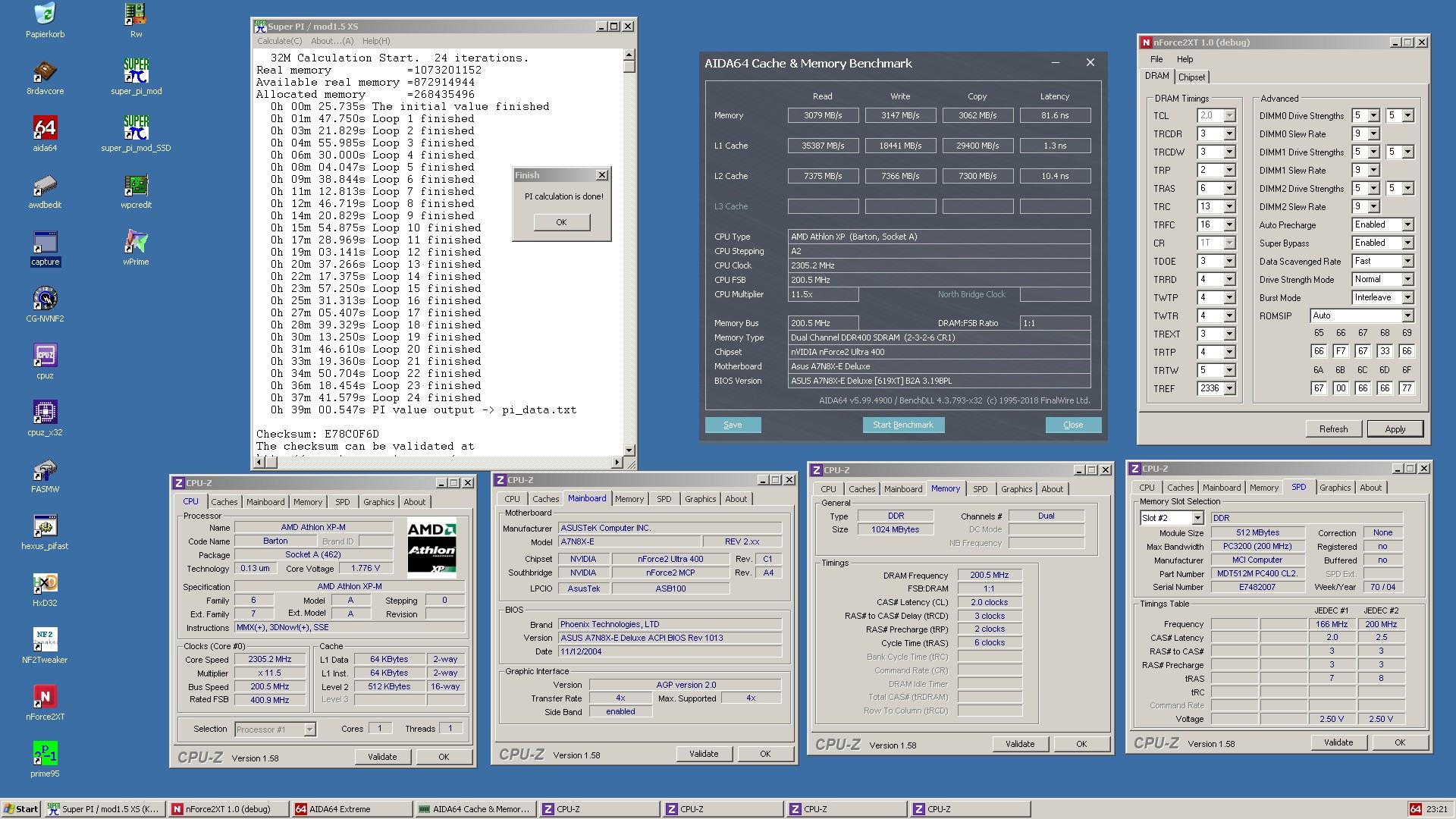This screenshot has width=1456, height=819.
Task: Launch aida64 from the desktop
Action: coord(45,134)
